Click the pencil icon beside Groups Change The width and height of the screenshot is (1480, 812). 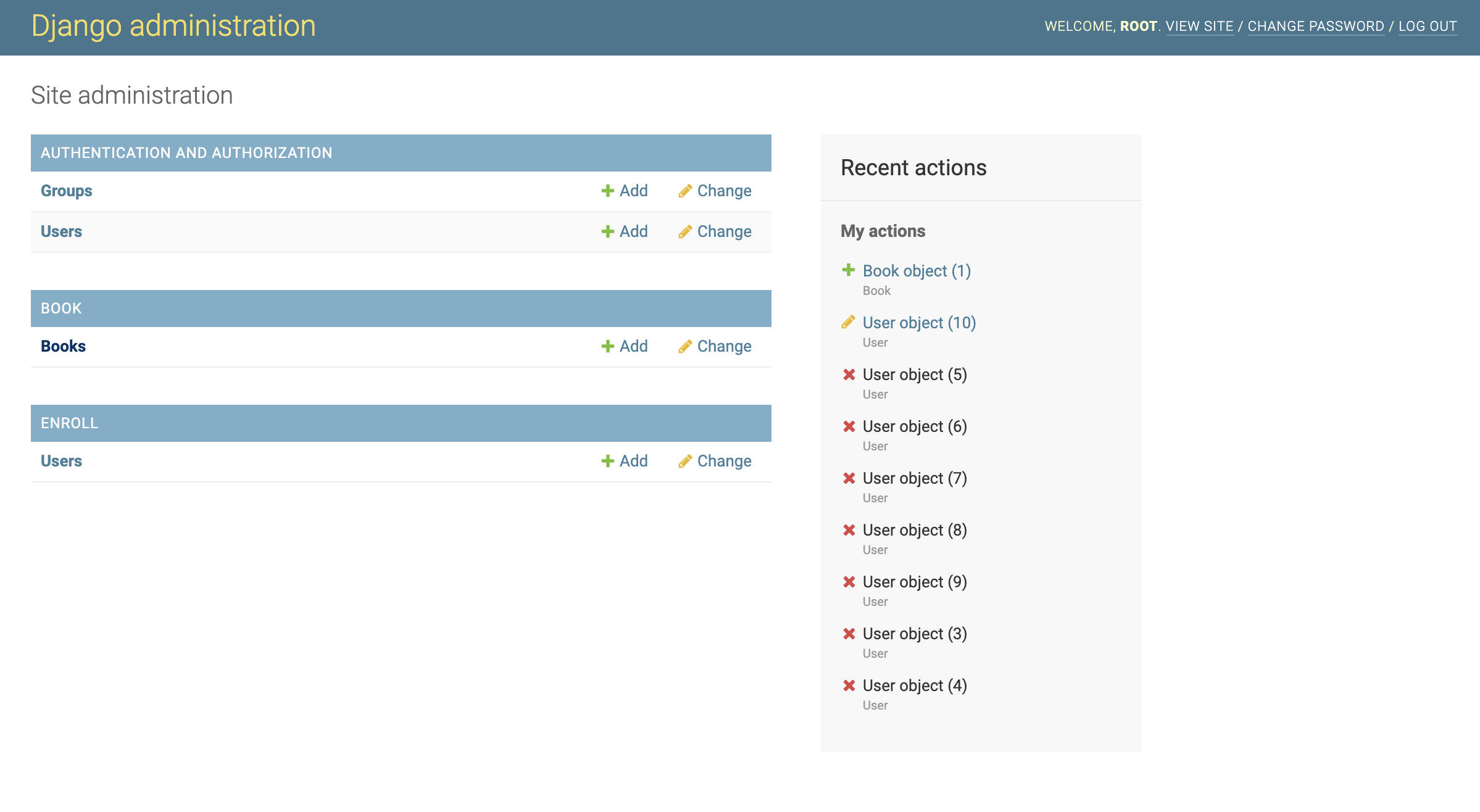[684, 191]
